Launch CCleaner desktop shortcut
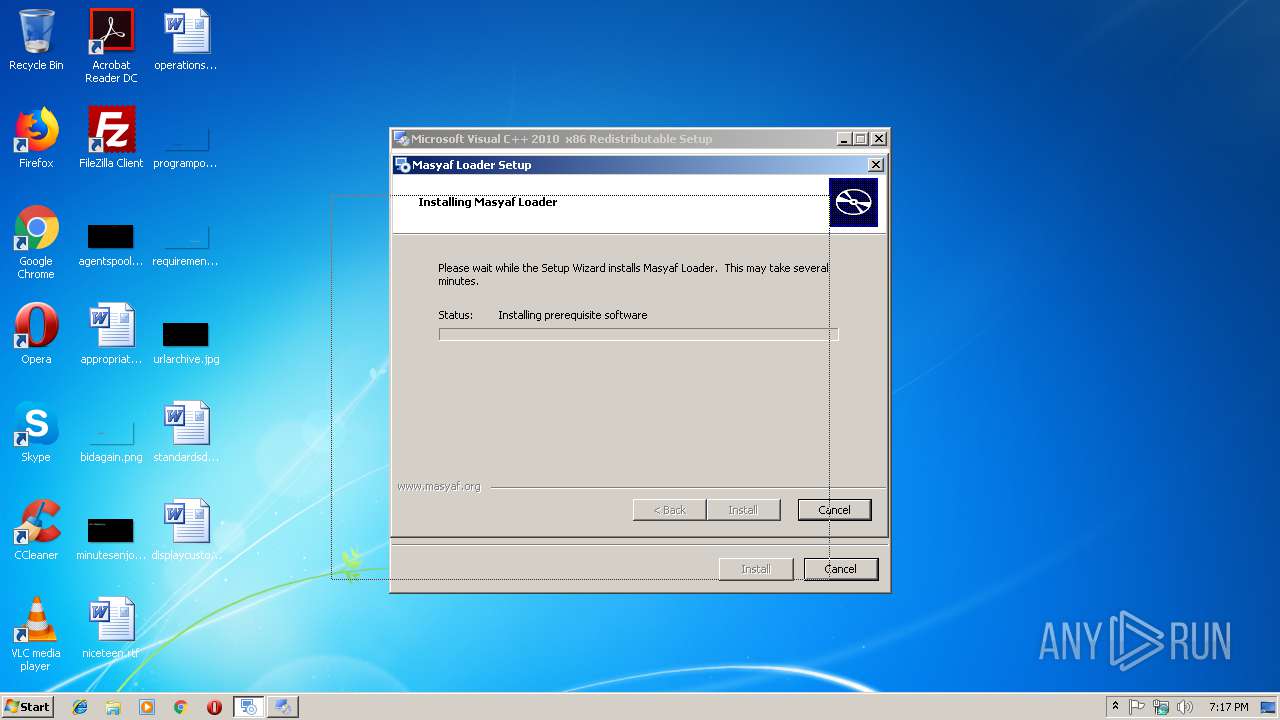Viewport: 1280px width, 720px height. pos(36,530)
